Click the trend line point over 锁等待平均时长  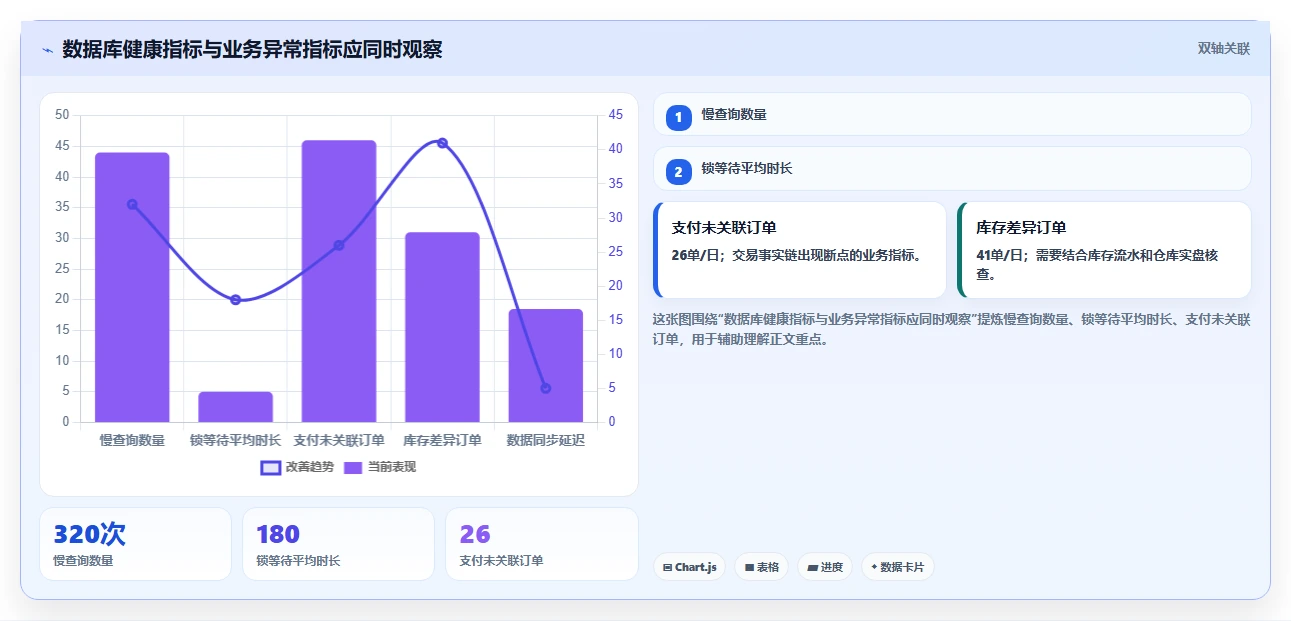coord(235,300)
